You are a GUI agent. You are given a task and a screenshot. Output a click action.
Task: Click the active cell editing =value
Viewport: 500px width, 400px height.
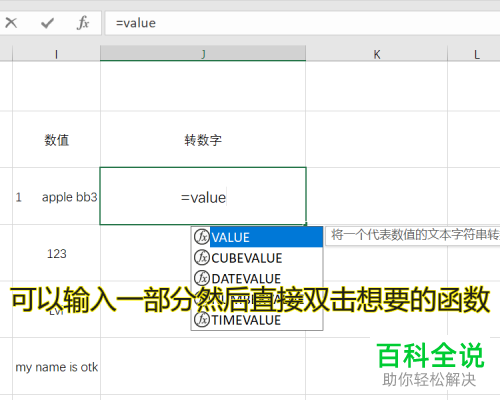click(203, 196)
